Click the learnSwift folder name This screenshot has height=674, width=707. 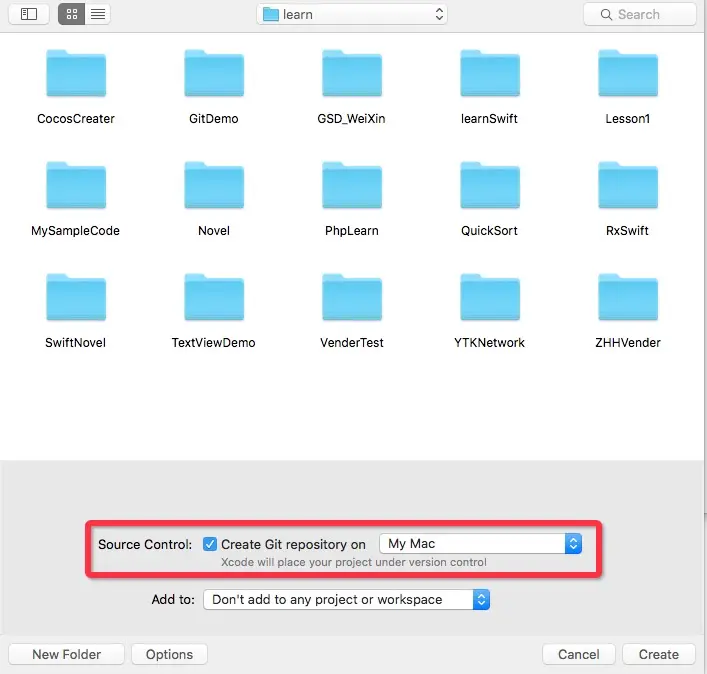coord(489,119)
